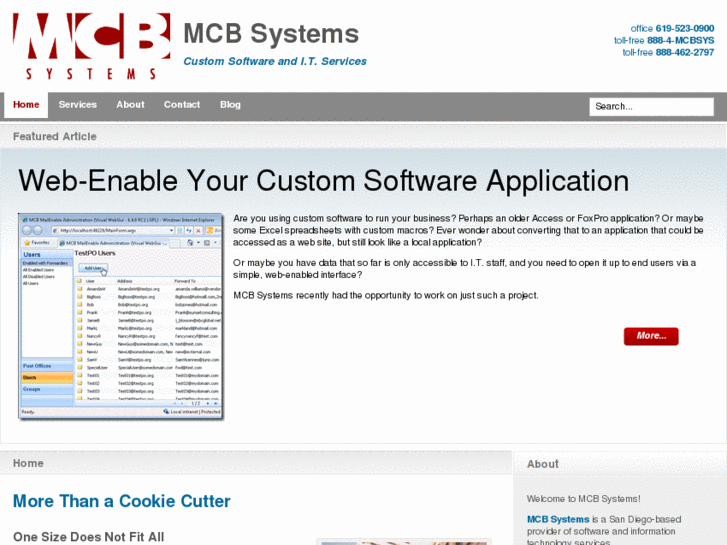The image size is (727, 545).
Task: Click the Home section heading below the article
Action: point(28,463)
